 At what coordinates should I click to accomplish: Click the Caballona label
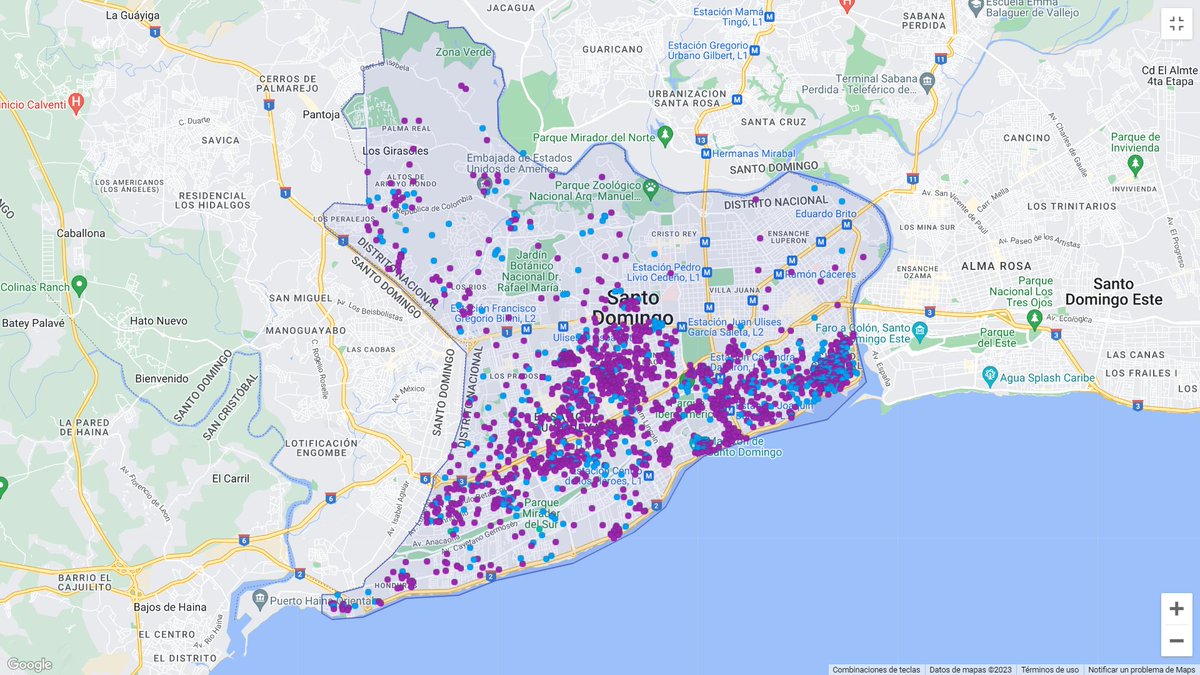tap(81, 233)
